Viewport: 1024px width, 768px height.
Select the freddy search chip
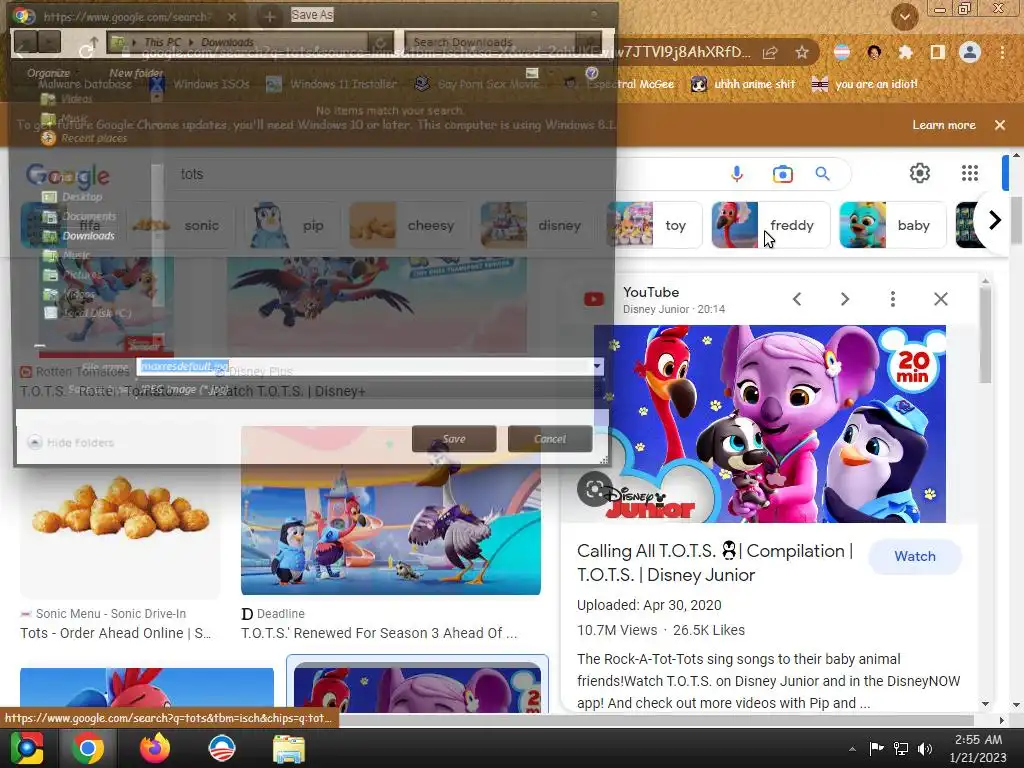click(x=771, y=225)
